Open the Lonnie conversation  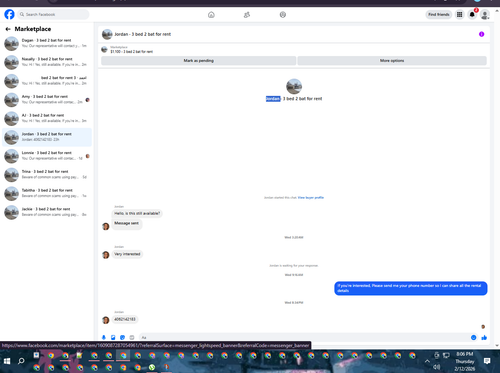click(47, 156)
